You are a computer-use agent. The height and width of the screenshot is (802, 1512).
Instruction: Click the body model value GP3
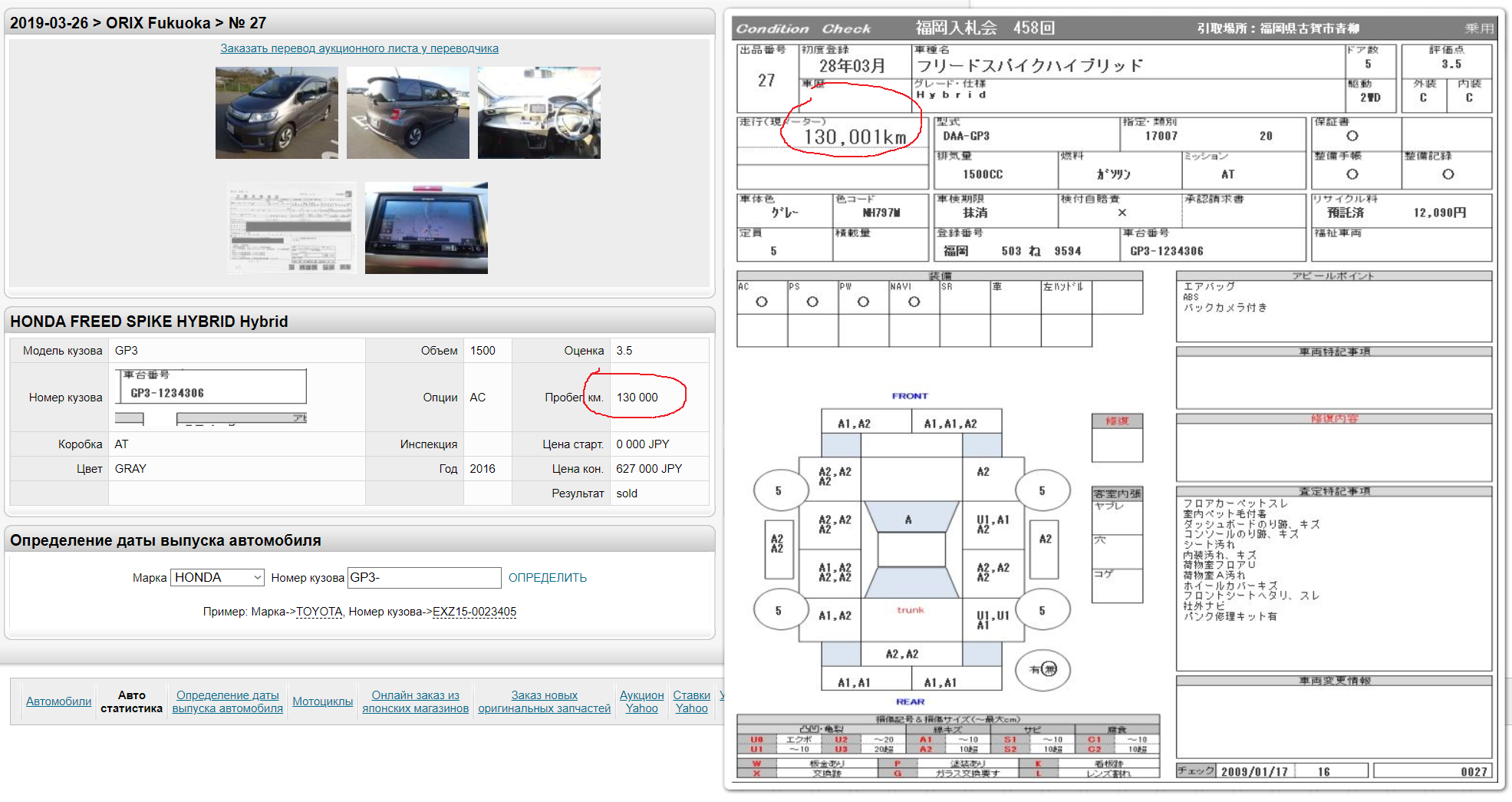[127, 351]
